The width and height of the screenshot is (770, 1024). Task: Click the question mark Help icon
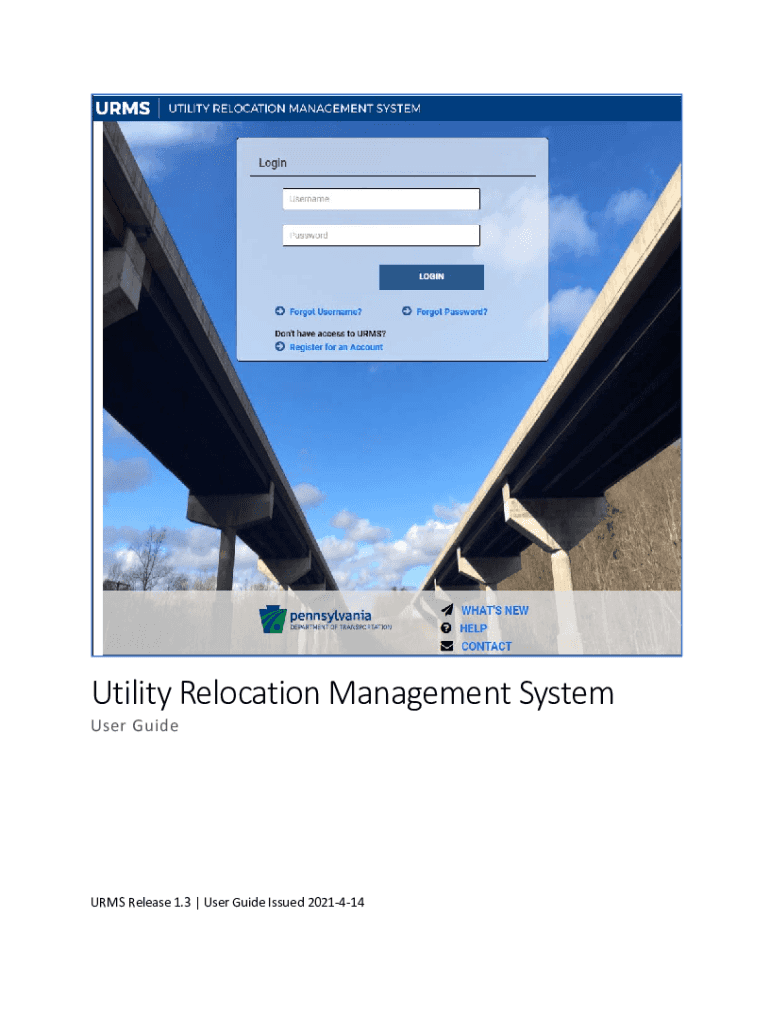(x=447, y=628)
